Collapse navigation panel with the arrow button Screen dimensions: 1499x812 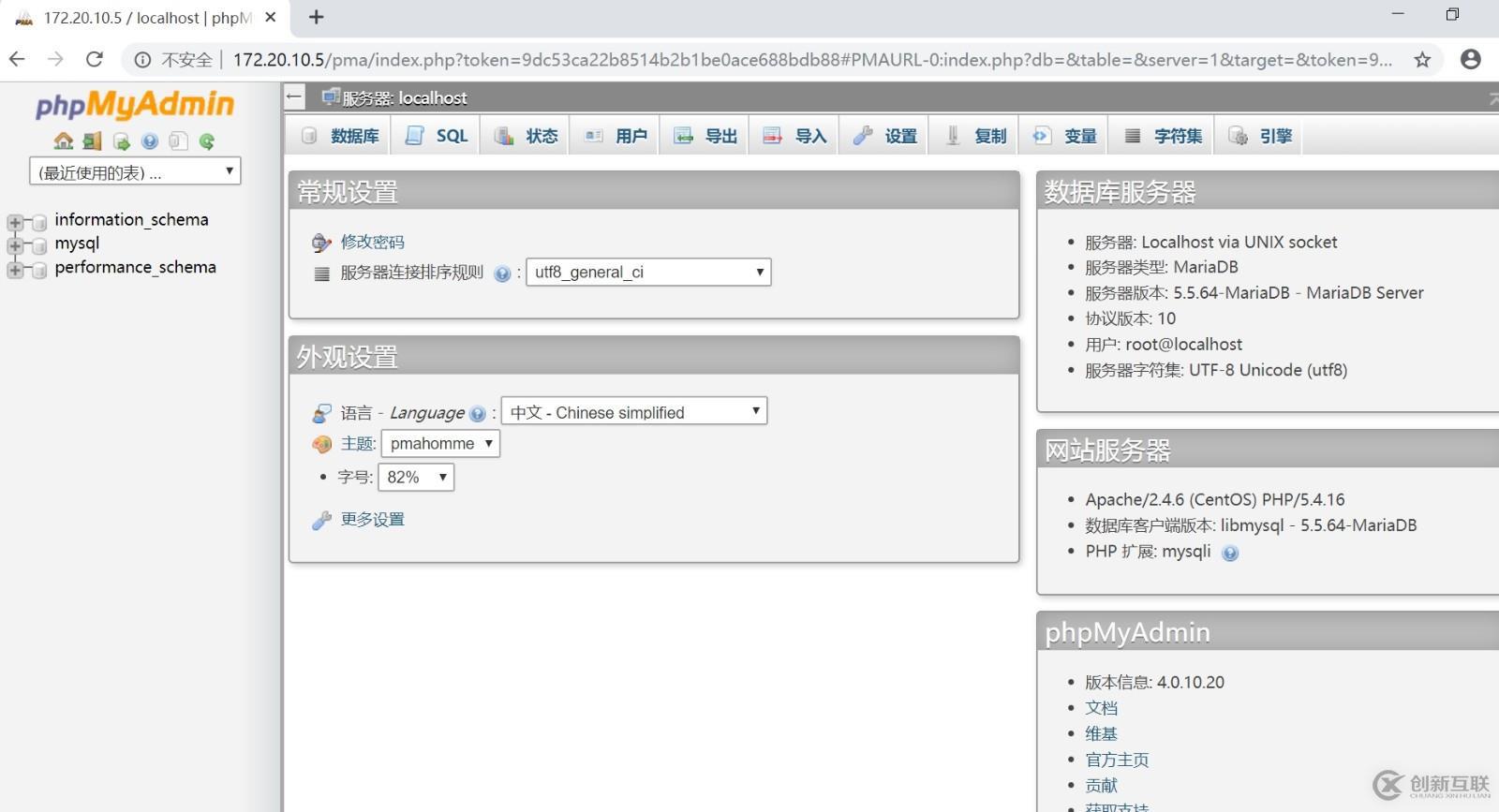(x=295, y=96)
